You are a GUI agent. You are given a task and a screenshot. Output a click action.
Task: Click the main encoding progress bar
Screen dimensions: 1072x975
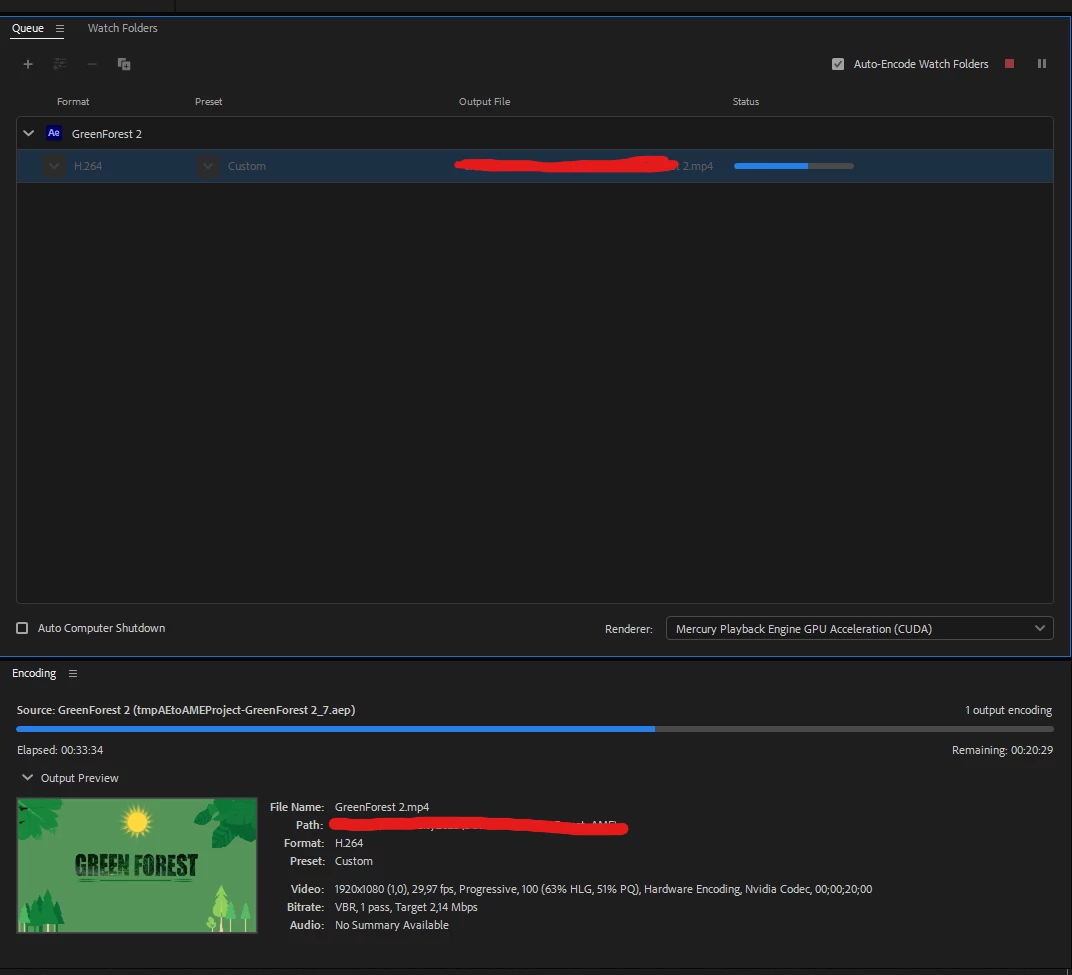[535, 729]
